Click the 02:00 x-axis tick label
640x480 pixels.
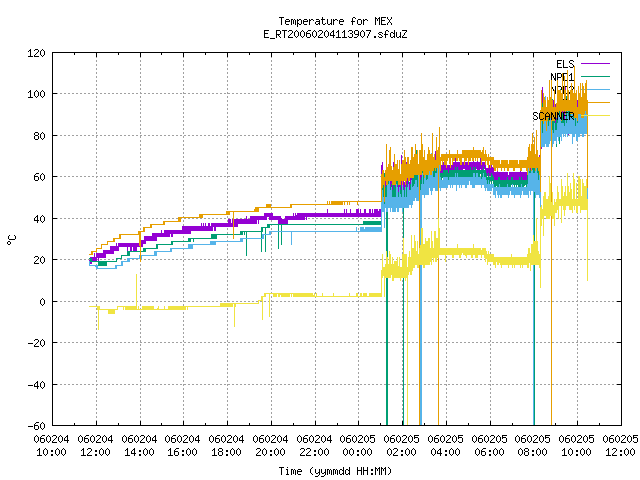pyautogui.click(x=402, y=452)
